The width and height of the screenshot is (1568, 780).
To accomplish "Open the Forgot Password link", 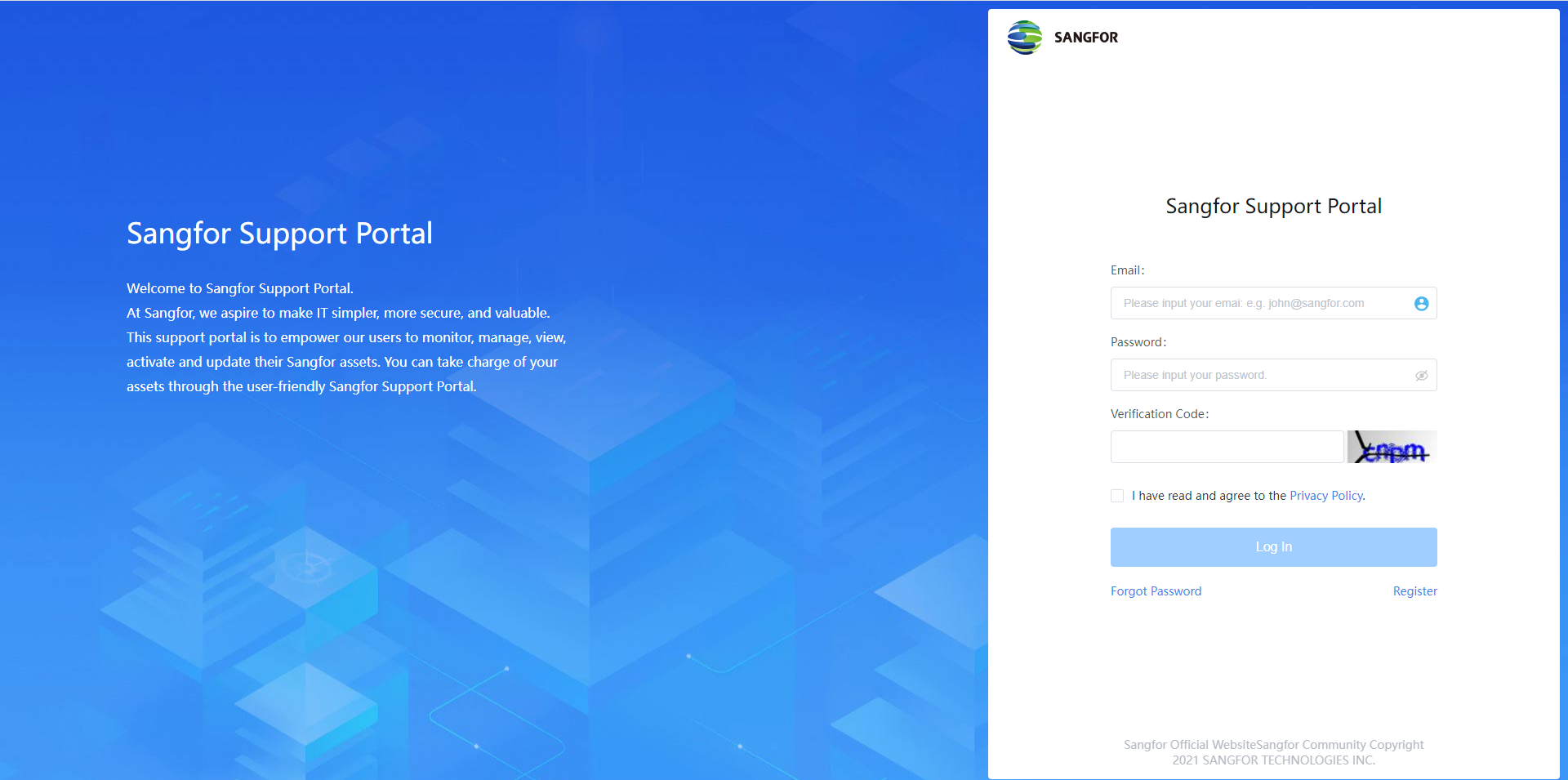I will 1156,591.
